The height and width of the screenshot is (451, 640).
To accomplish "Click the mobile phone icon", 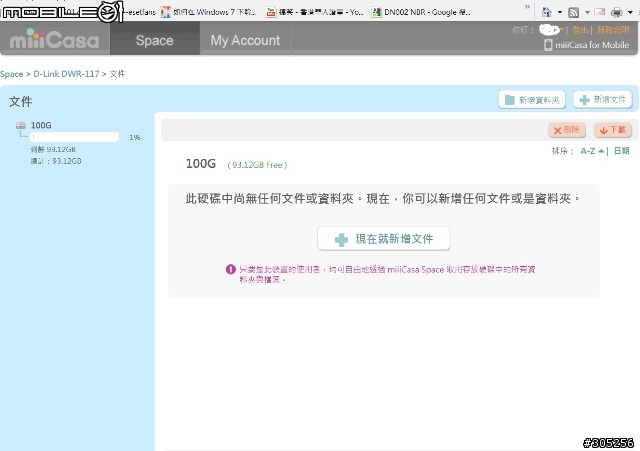I will tap(548, 45).
